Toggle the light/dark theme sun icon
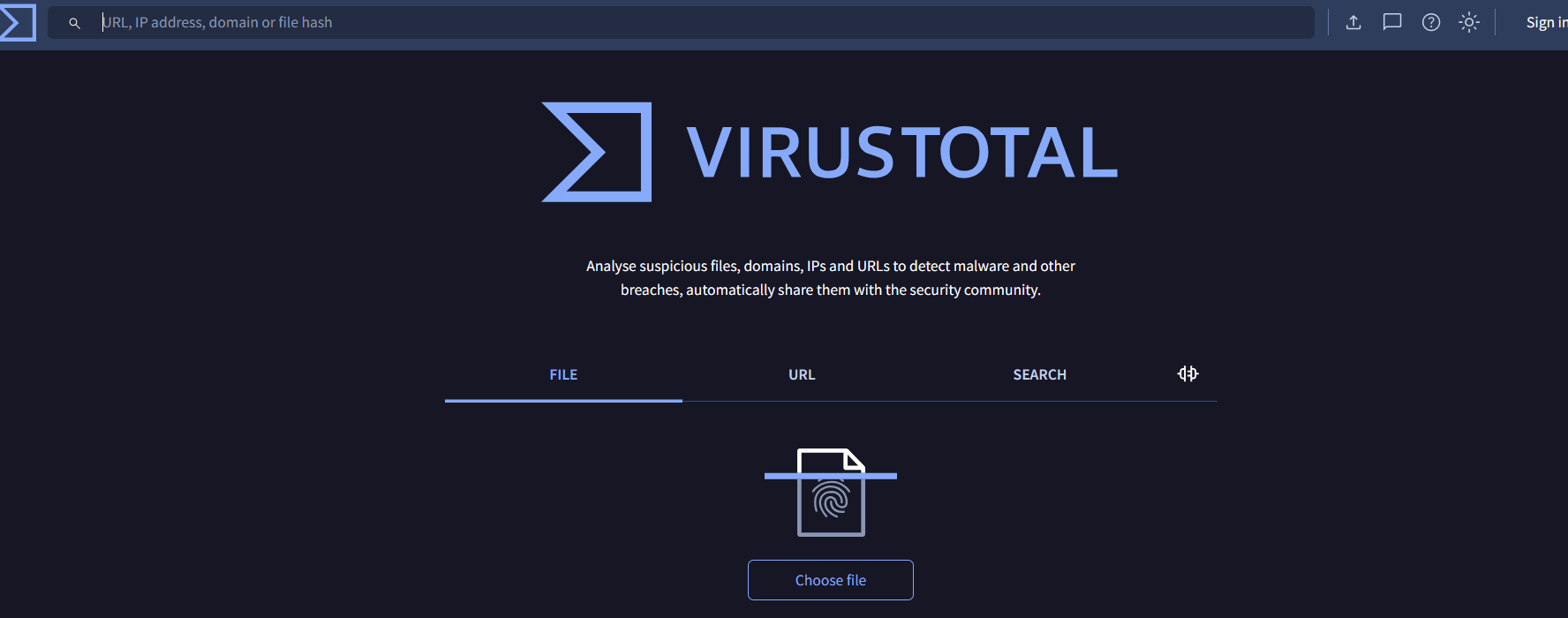The image size is (1568, 618). (x=1468, y=23)
